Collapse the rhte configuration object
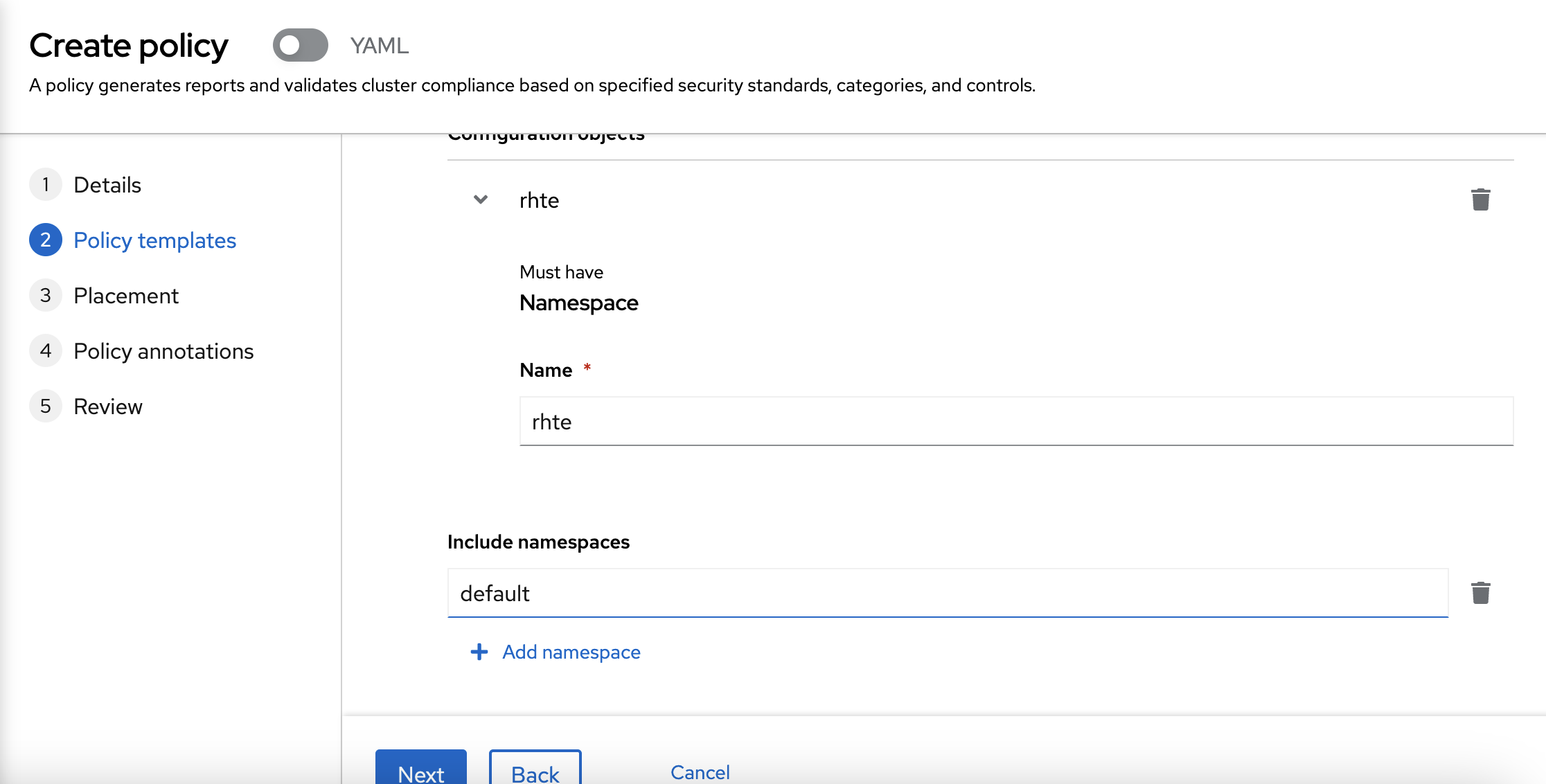Viewport: 1546px width, 784px height. (x=480, y=199)
